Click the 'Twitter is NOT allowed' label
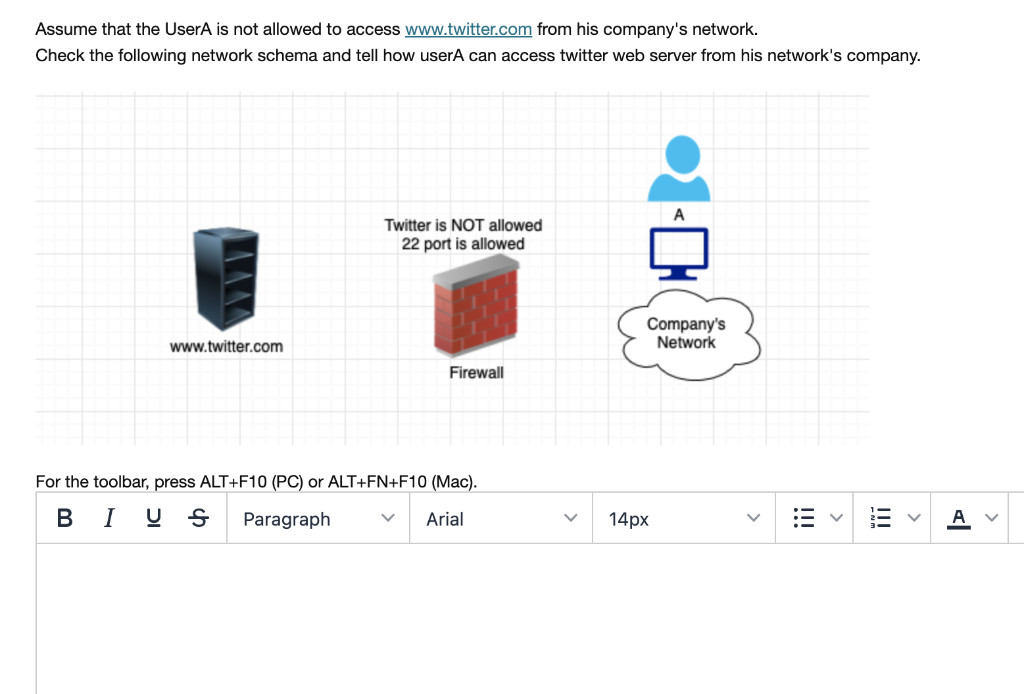 pos(463,225)
